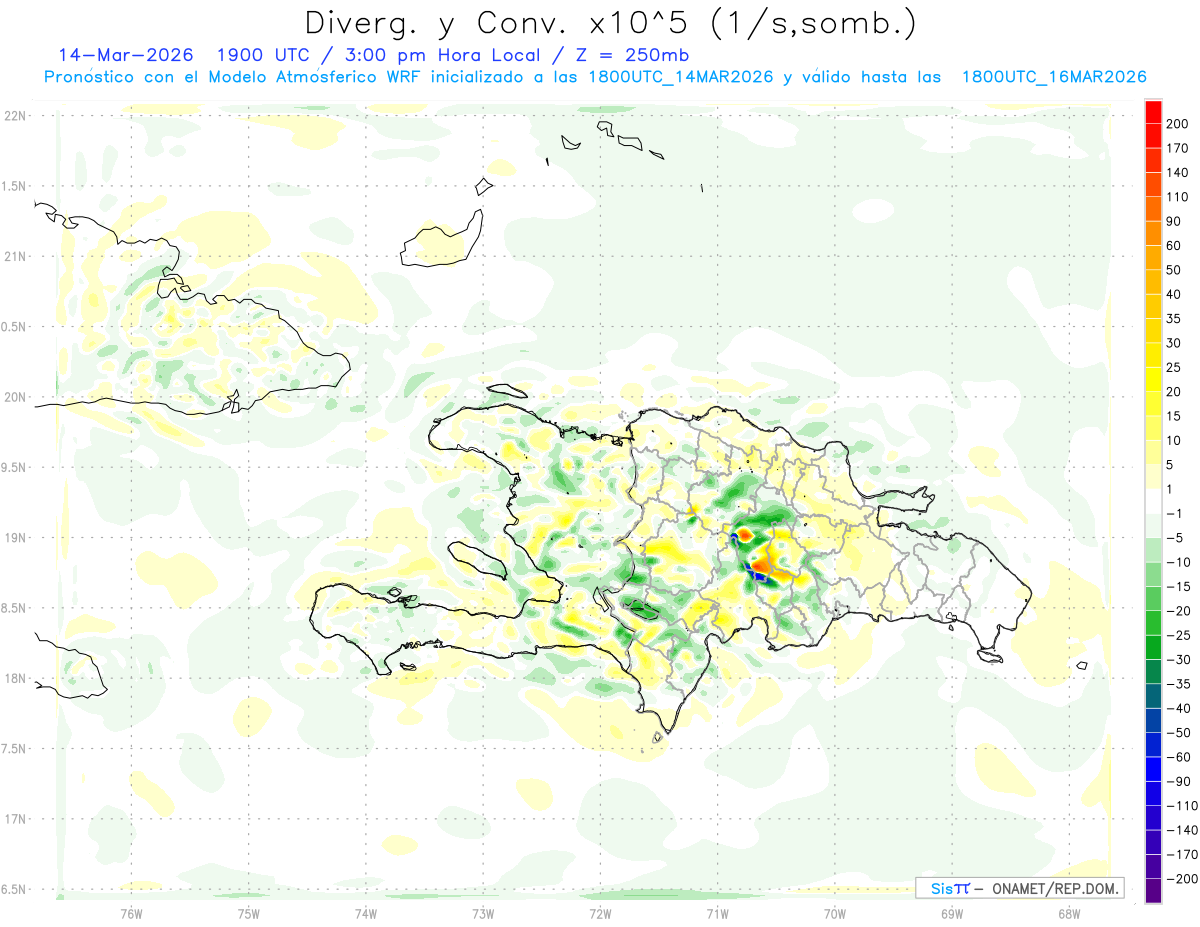Click the 71W longitude axis label
This screenshot has height=927, width=1200.
click(717, 912)
